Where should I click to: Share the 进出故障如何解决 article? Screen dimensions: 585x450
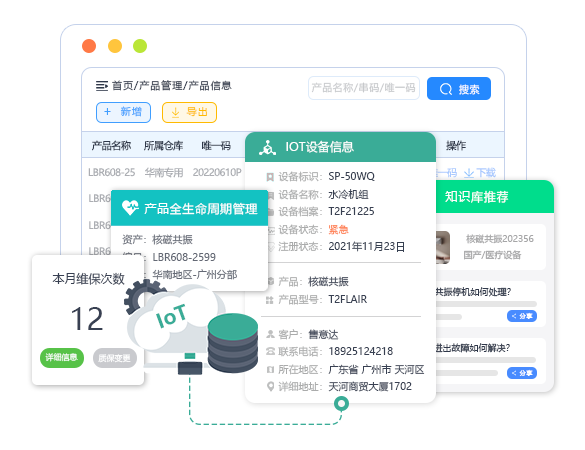[x=522, y=373]
